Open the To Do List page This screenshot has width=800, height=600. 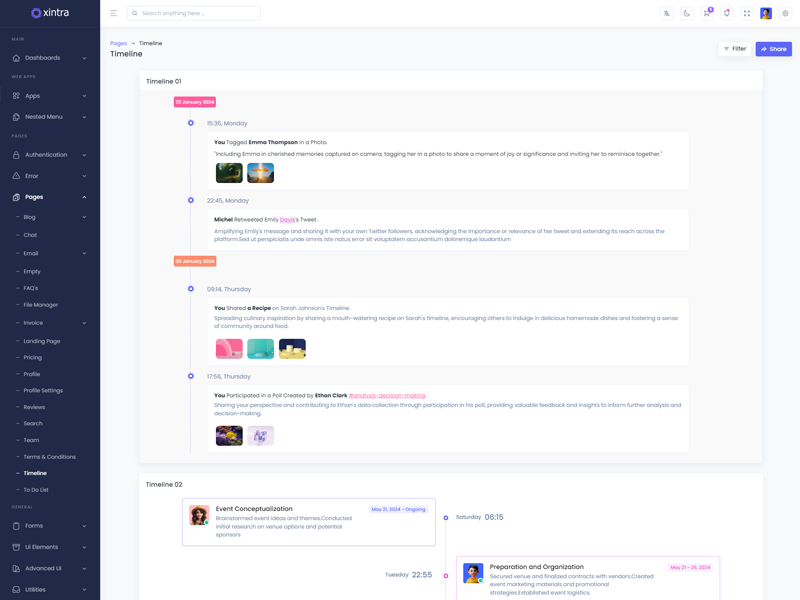tap(36, 490)
